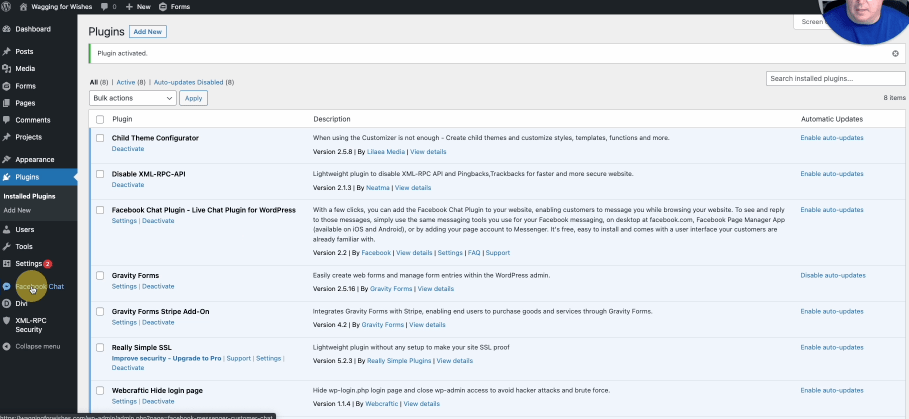Deactivate the Disable XML-RPC-API plugin
This screenshot has height=419, width=909.
click(x=128, y=185)
